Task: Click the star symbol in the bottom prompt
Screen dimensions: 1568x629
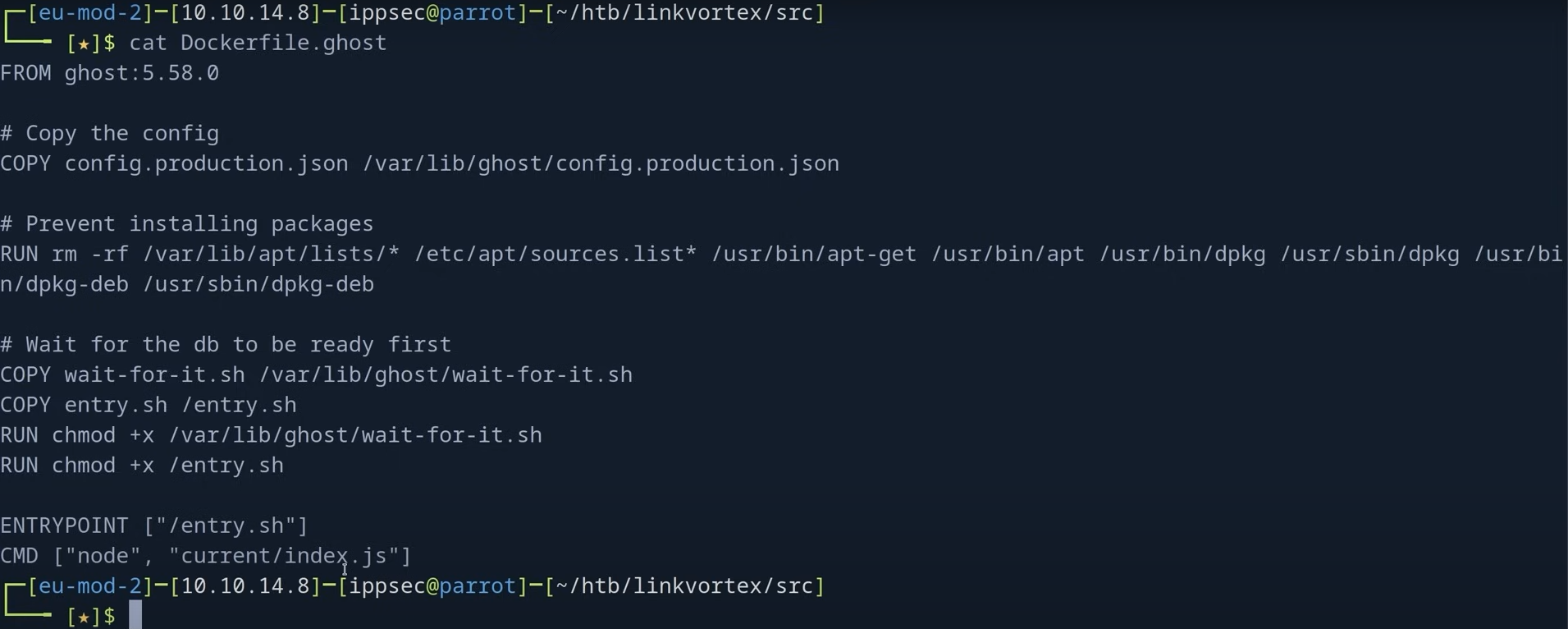Action: tap(84, 616)
